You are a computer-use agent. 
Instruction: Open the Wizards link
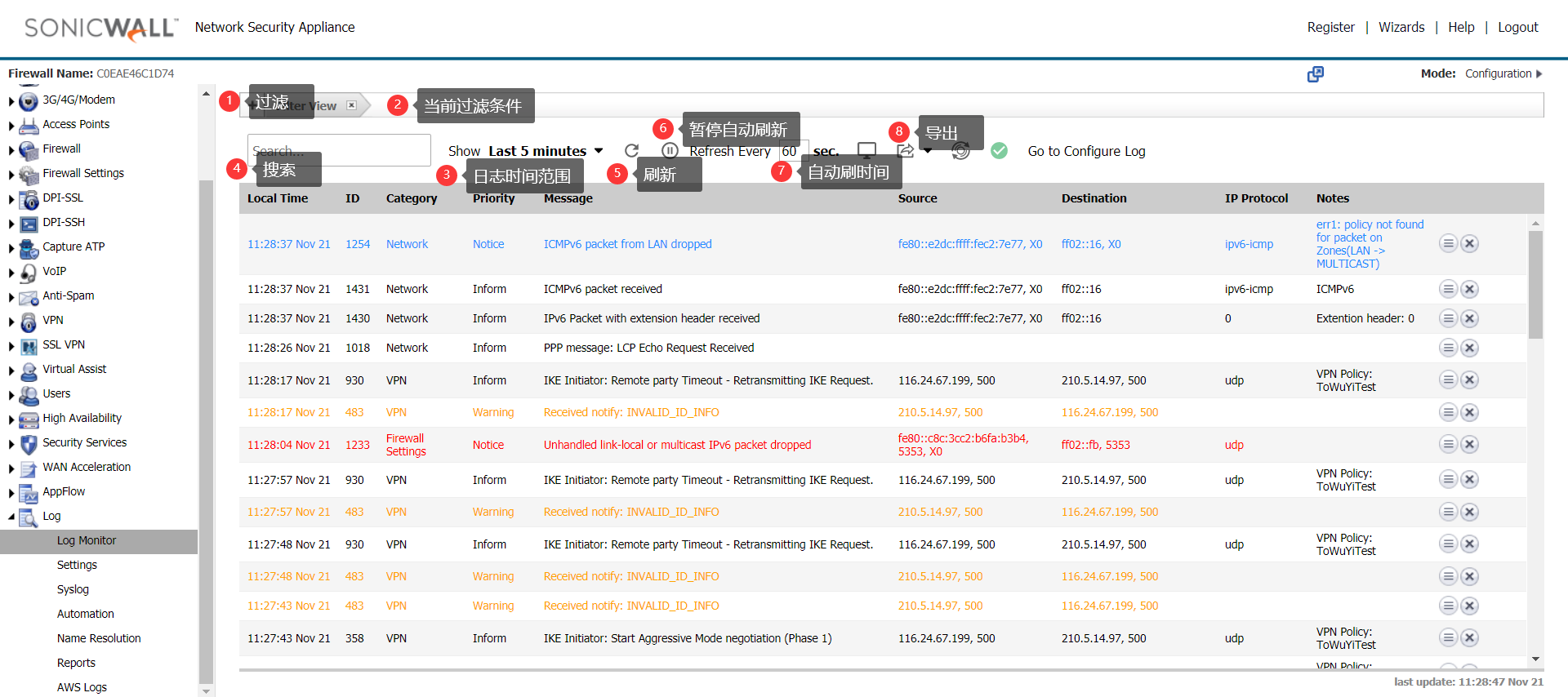[1401, 27]
